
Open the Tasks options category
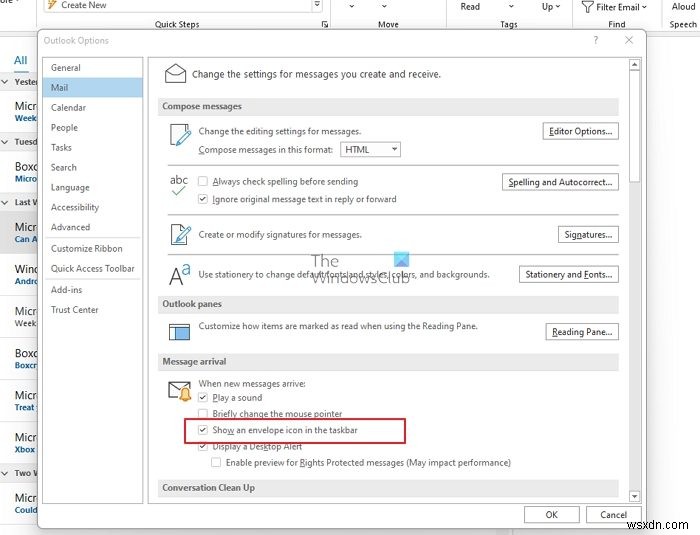[x=93, y=147]
